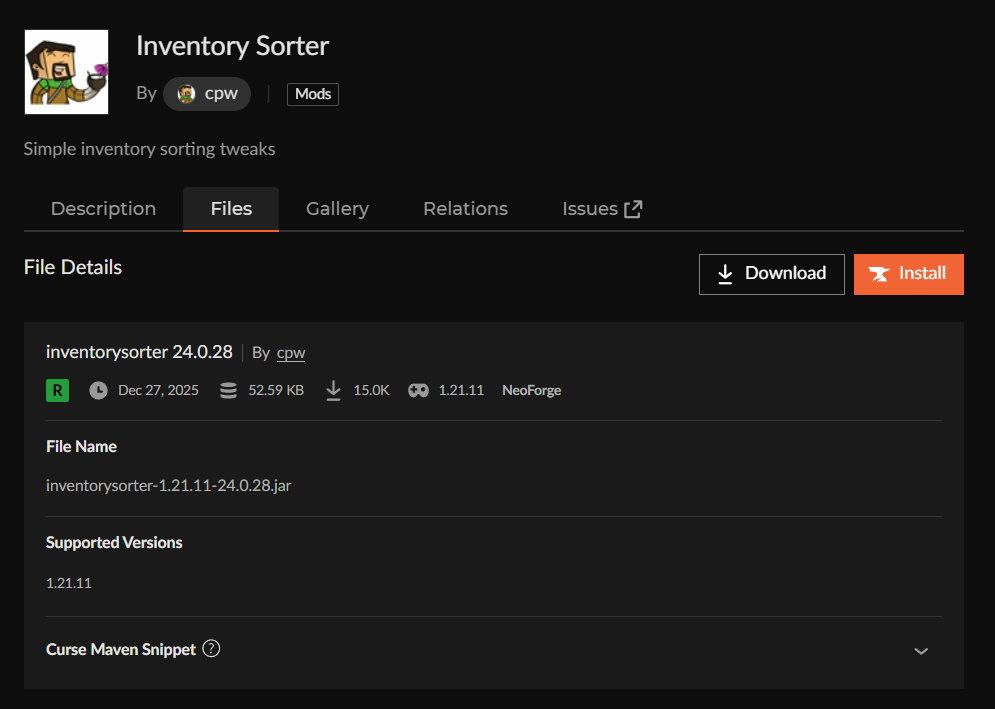Click the Inventory Sorter mod logo thumbnail
995x709 pixels.
(66, 71)
